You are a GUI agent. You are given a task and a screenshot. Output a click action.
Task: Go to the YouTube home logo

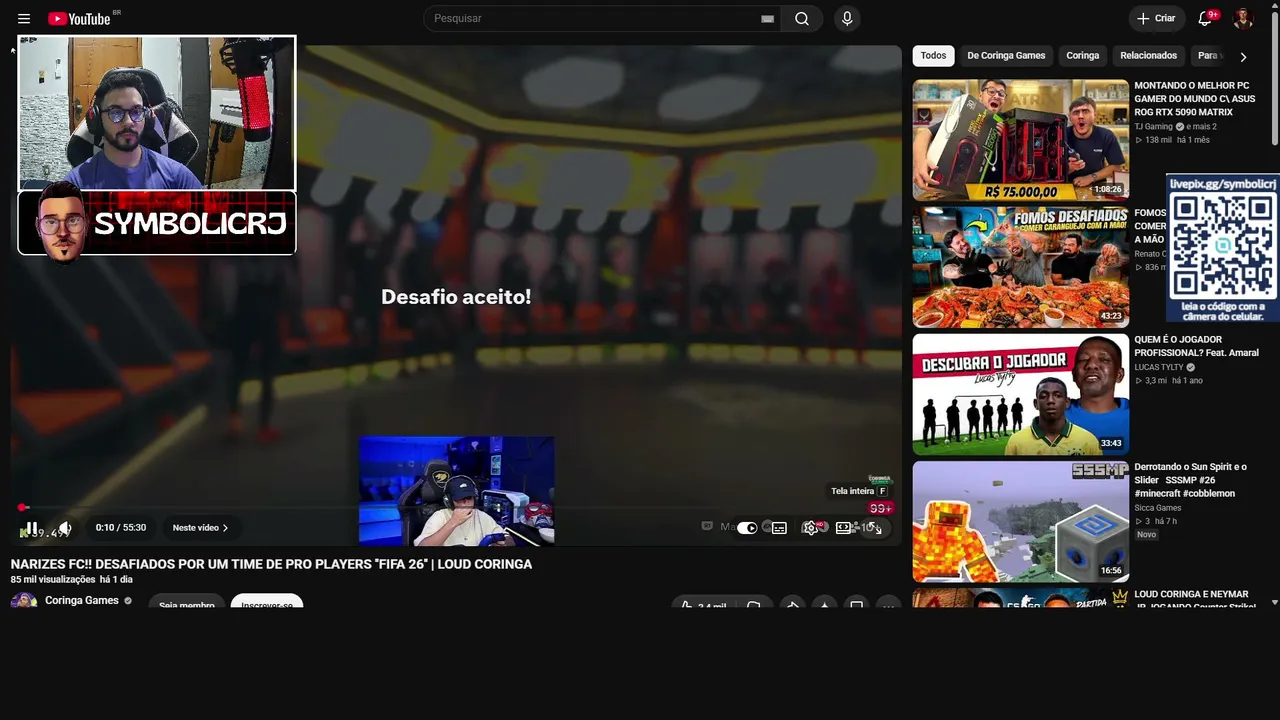tap(79, 19)
